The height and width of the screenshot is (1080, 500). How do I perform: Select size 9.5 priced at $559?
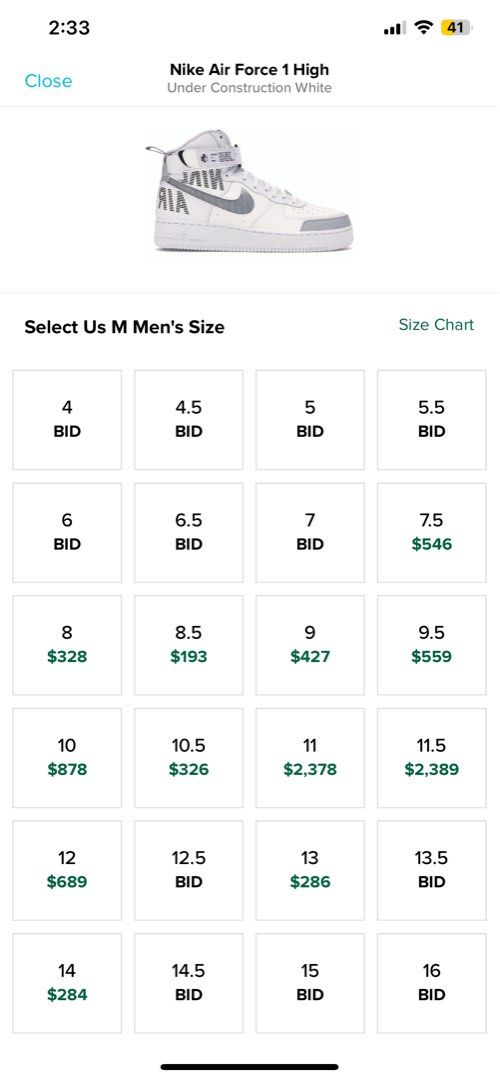(x=432, y=645)
